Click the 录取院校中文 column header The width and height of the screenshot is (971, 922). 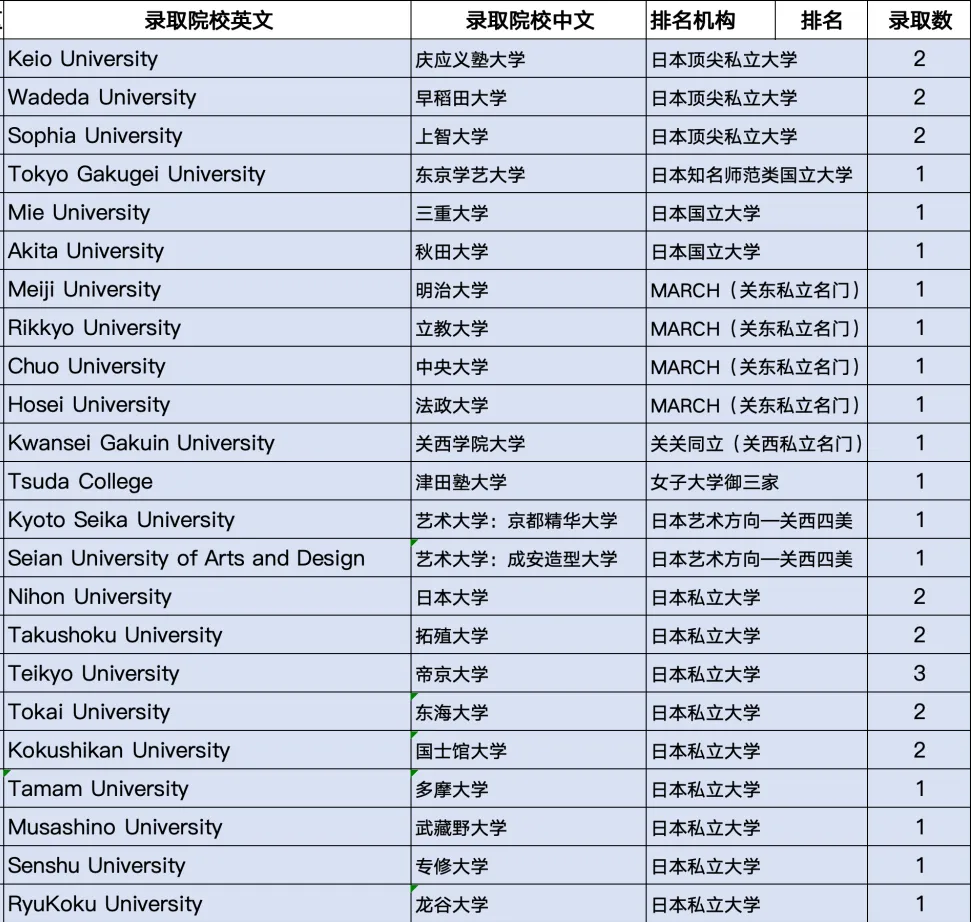tap(528, 20)
